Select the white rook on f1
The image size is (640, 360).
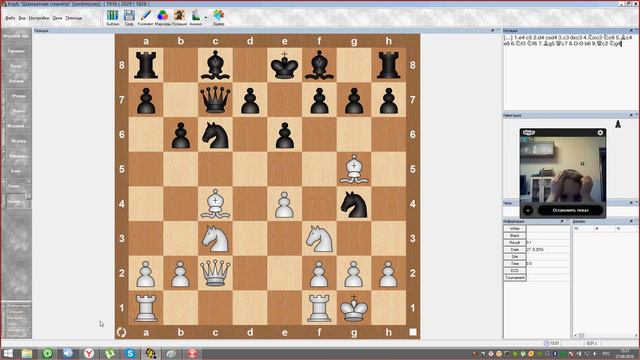click(x=319, y=308)
